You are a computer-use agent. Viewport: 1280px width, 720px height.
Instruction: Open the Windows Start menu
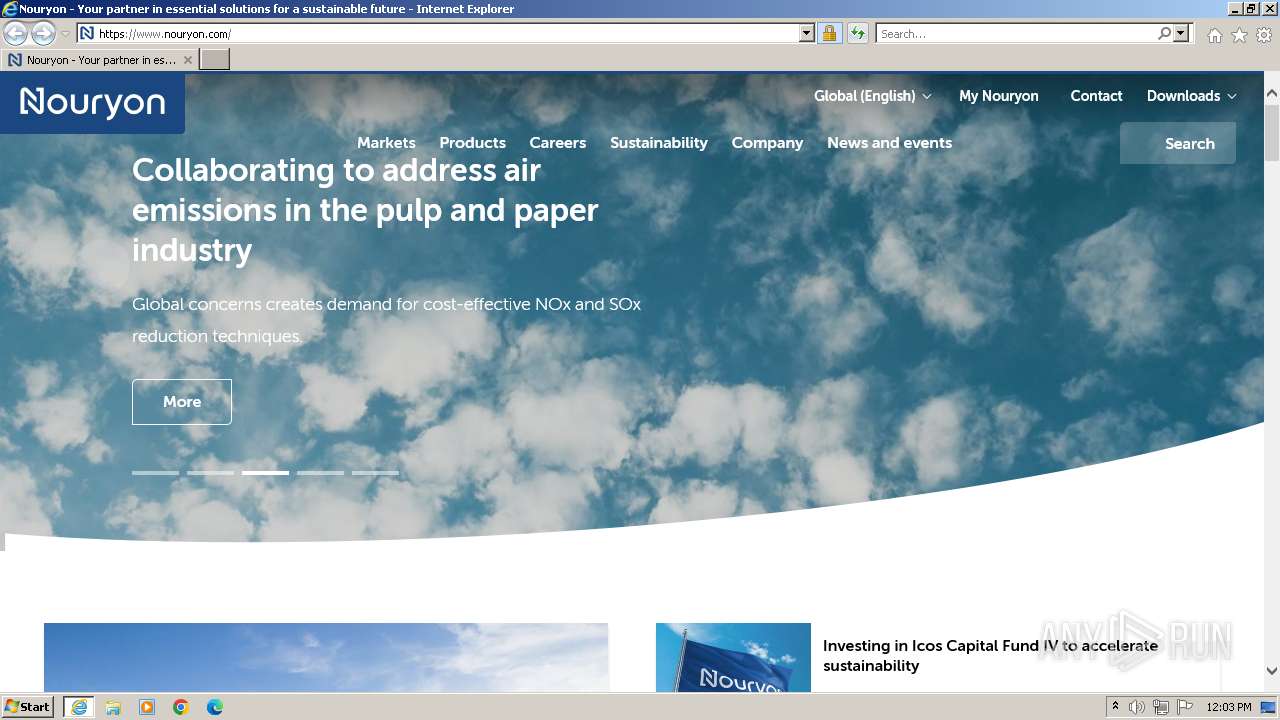(x=28, y=707)
